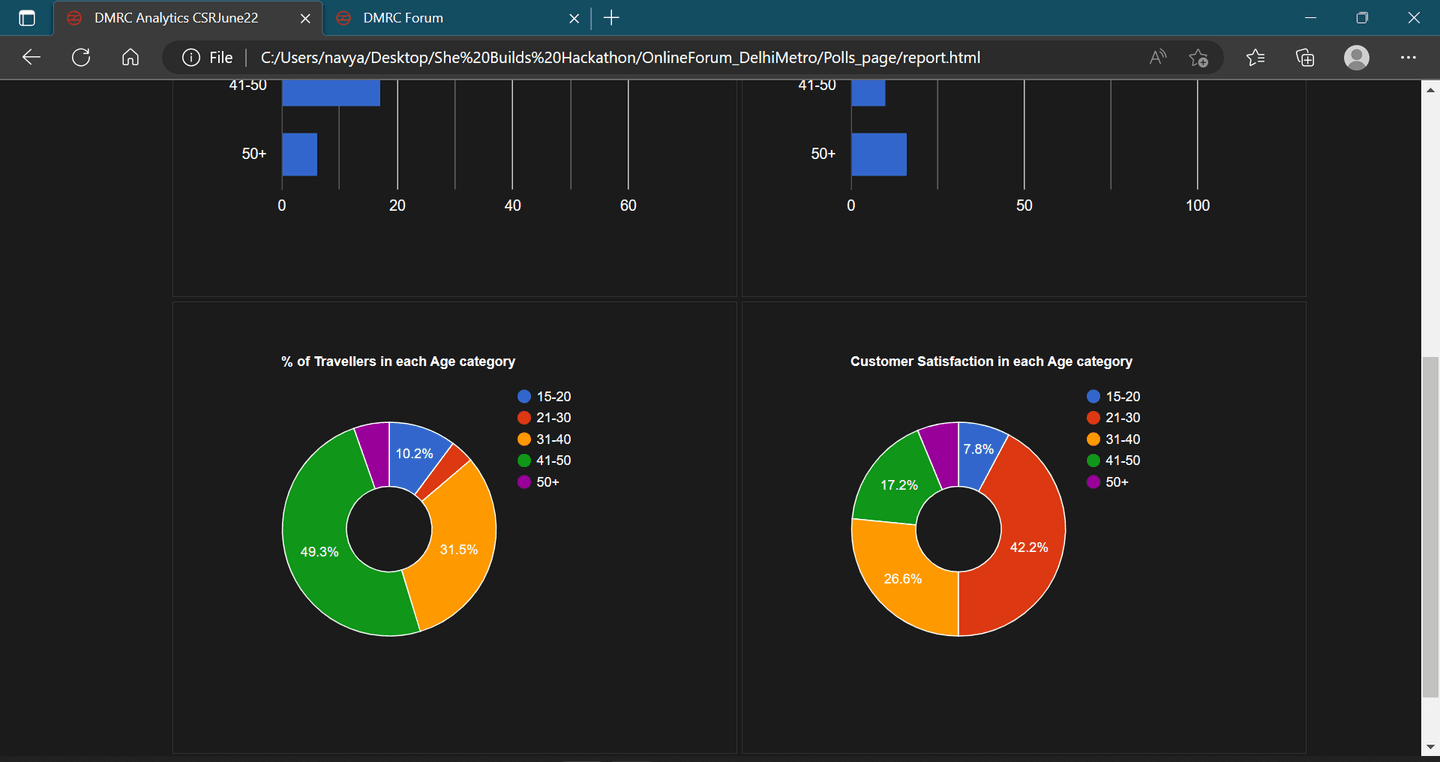Open the Collections panel
The width and height of the screenshot is (1440, 762).
point(1305,58)
